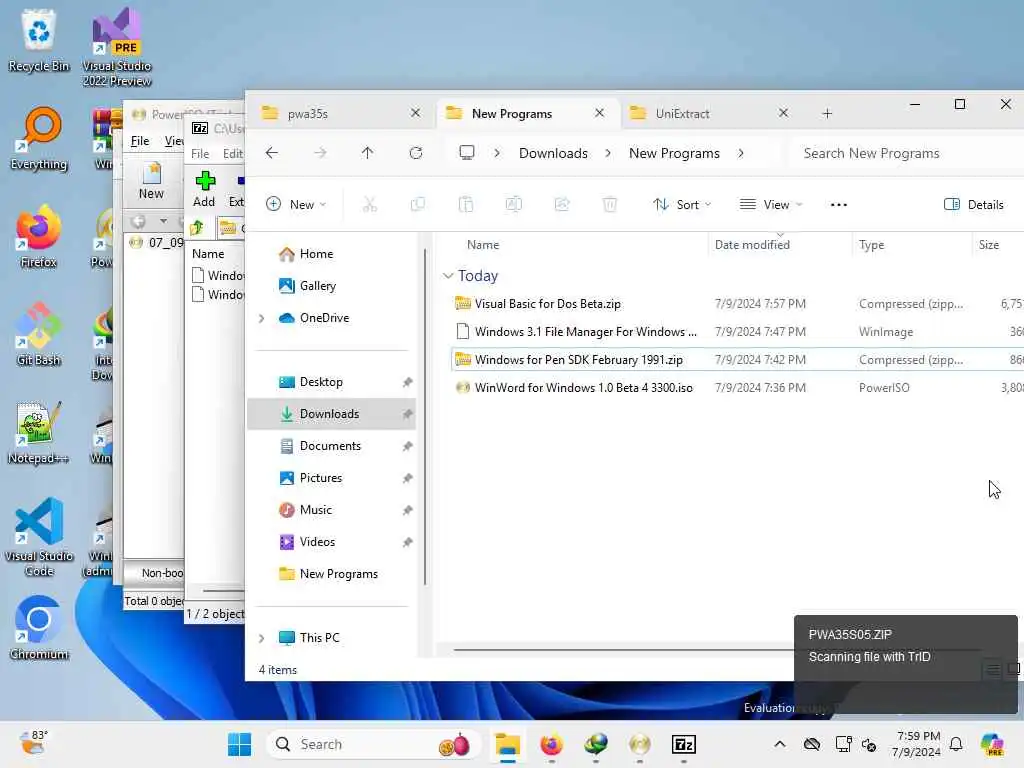Click the Delete trash icon in toolbar
Screen dimensions: 1024x768
tap(610, 204)
